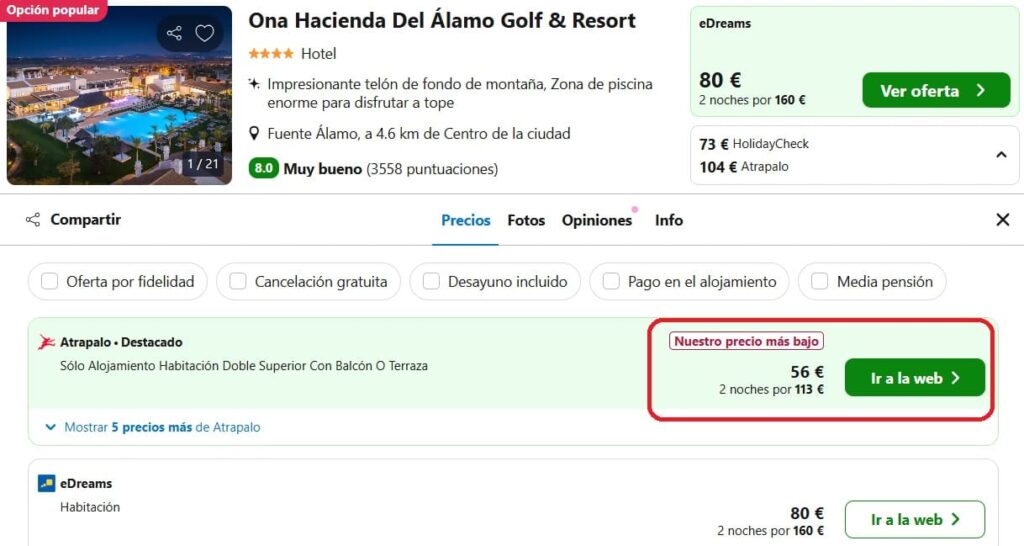Click the share icon on hotel photo
Image resolution: width=1024 pixels, height=546 pixels.
[174, 33]
